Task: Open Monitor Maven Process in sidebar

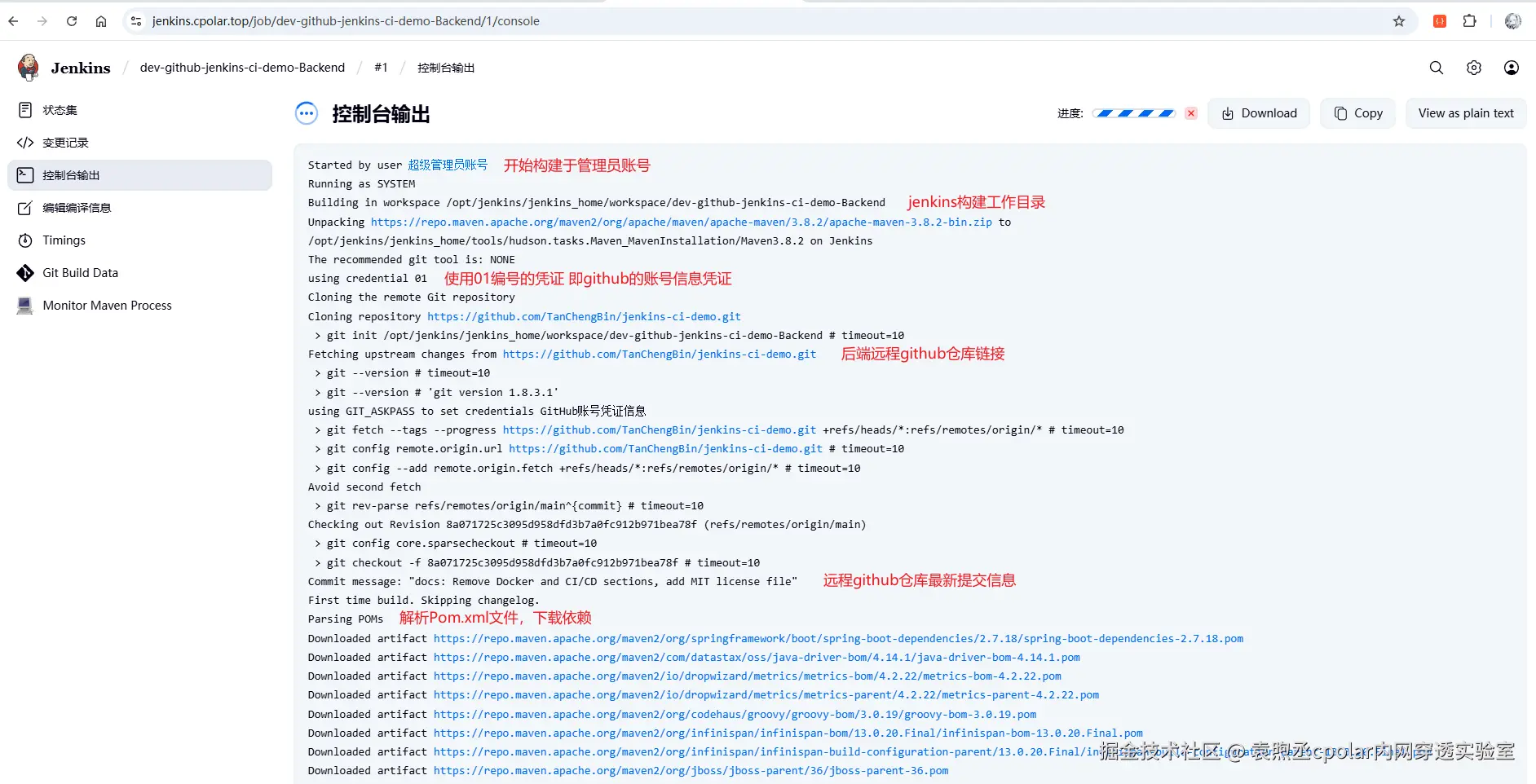Action: click(x=140, y=306)
